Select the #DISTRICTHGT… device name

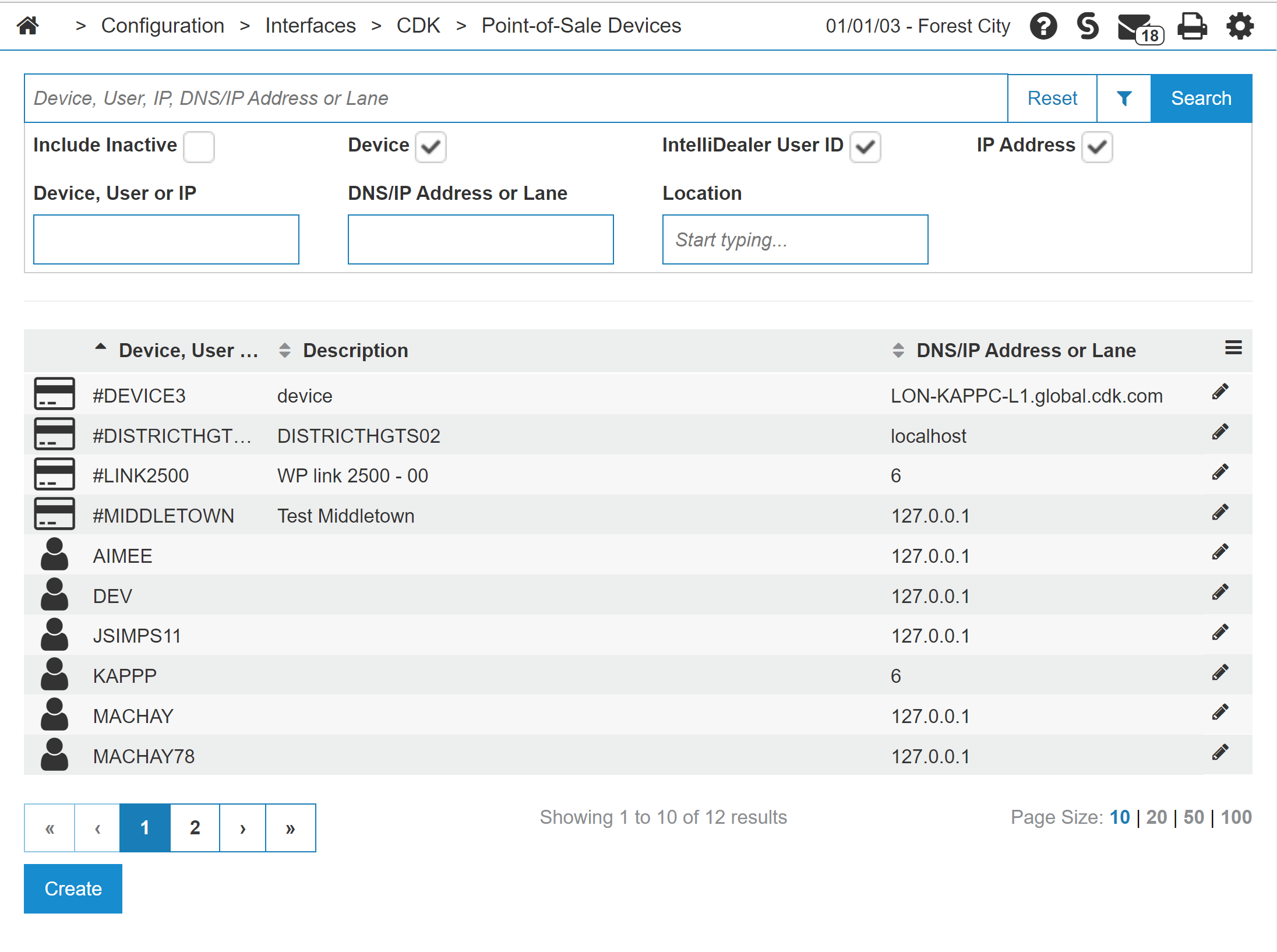click(x=172, y=436)
